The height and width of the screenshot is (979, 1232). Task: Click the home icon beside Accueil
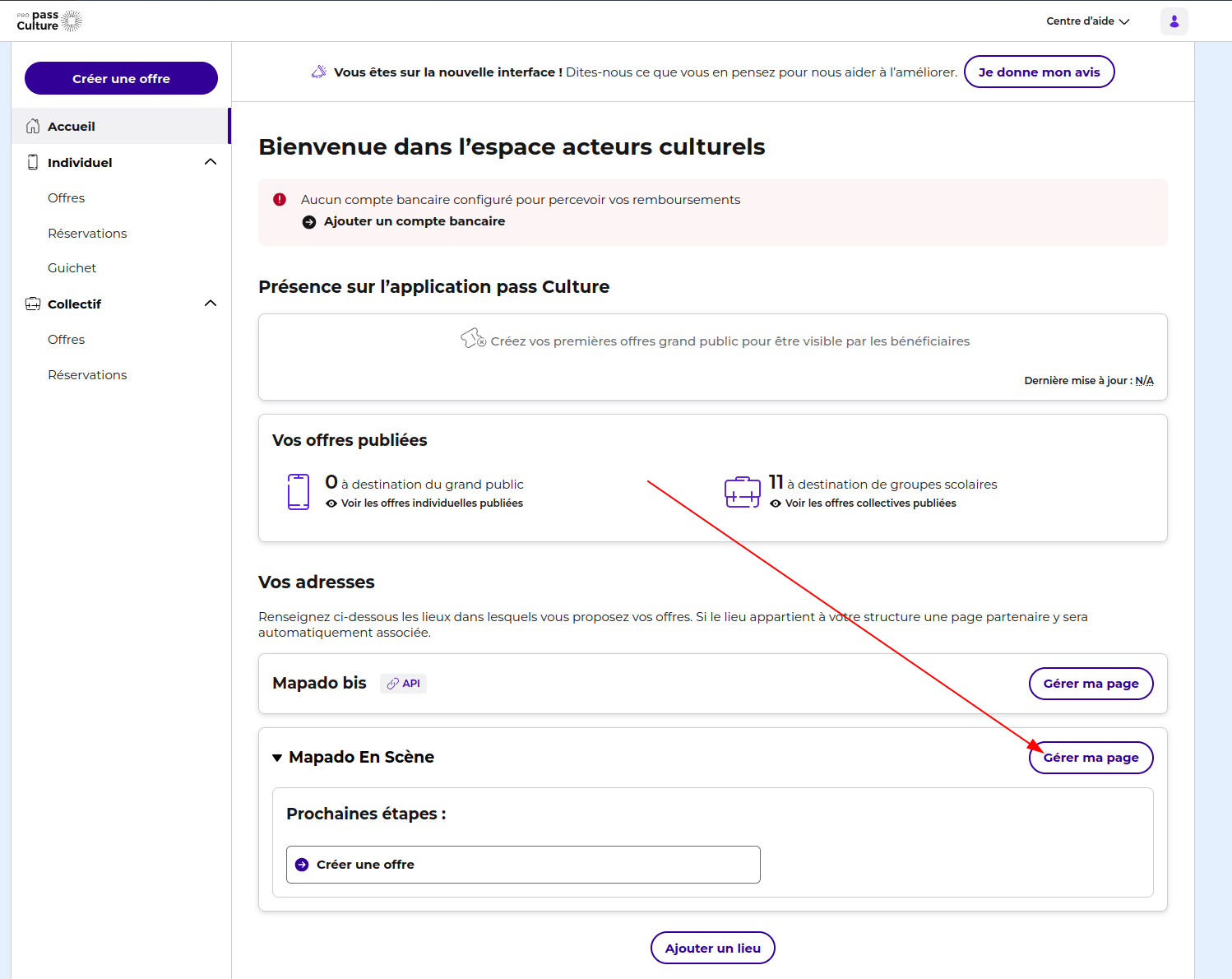33,126
